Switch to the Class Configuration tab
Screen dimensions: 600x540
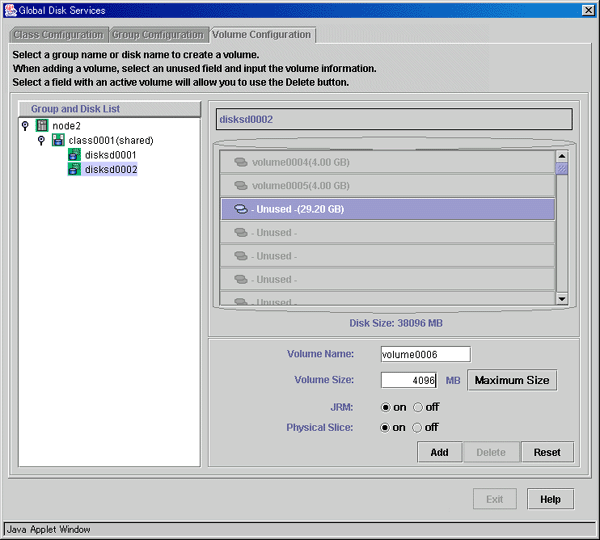tap(58, 35)
